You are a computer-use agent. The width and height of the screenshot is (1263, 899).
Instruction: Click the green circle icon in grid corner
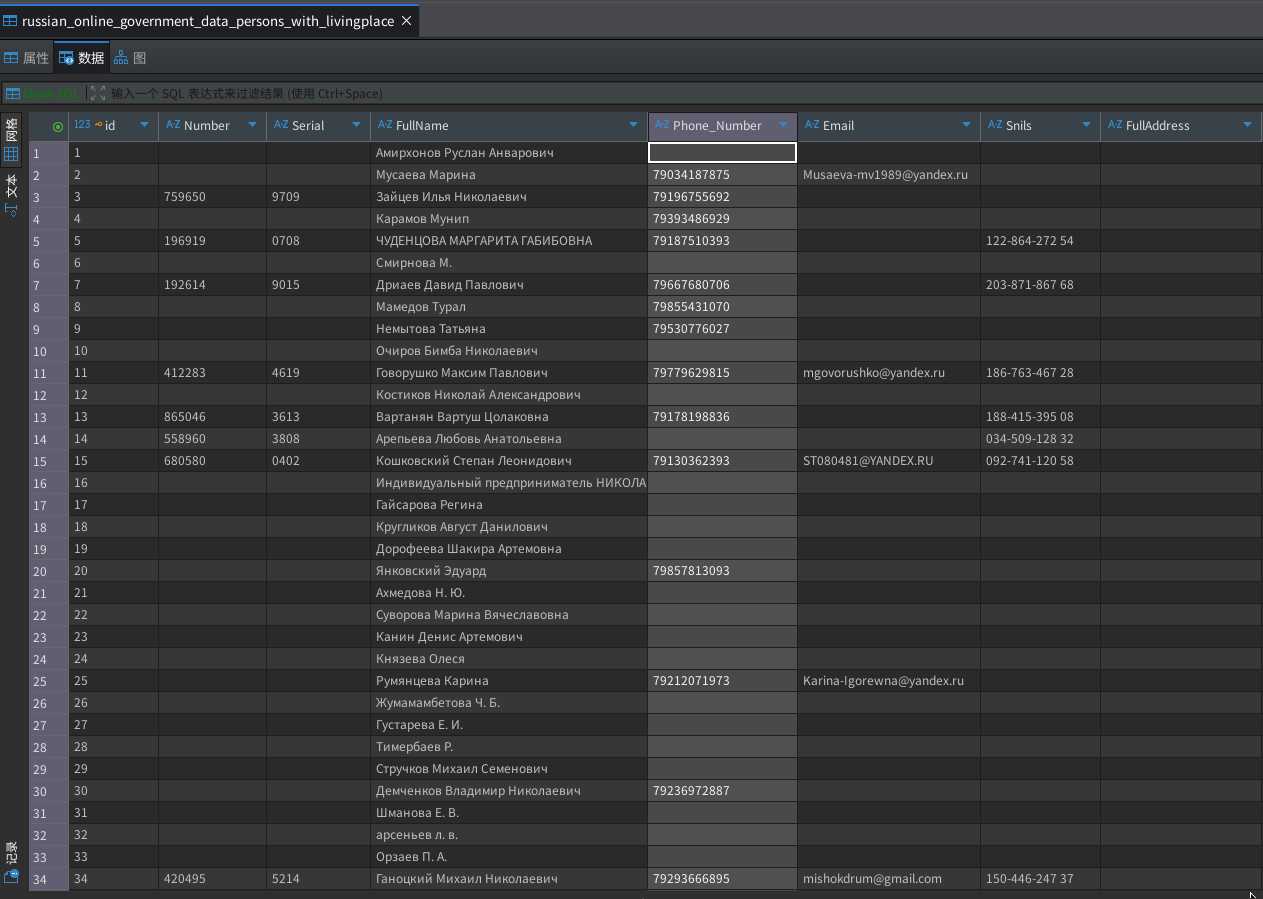(57, 126)
